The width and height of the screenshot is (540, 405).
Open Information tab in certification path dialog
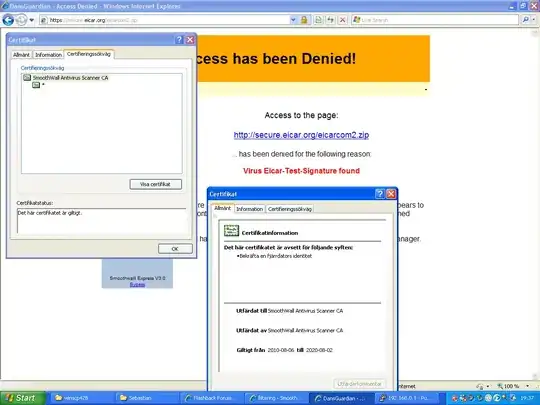[x=48, y=55]
